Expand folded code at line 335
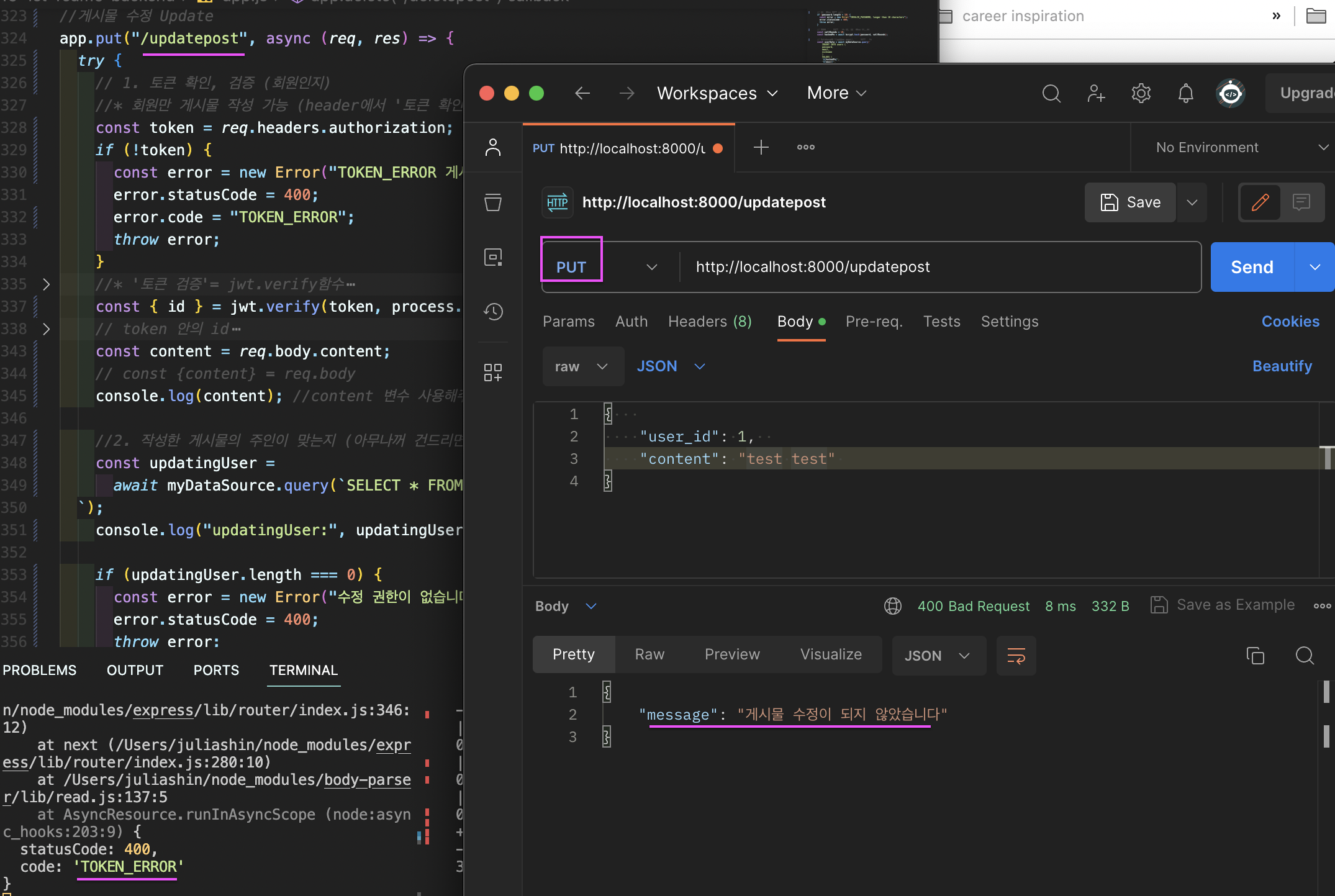1335x896 pixels. 46,284
